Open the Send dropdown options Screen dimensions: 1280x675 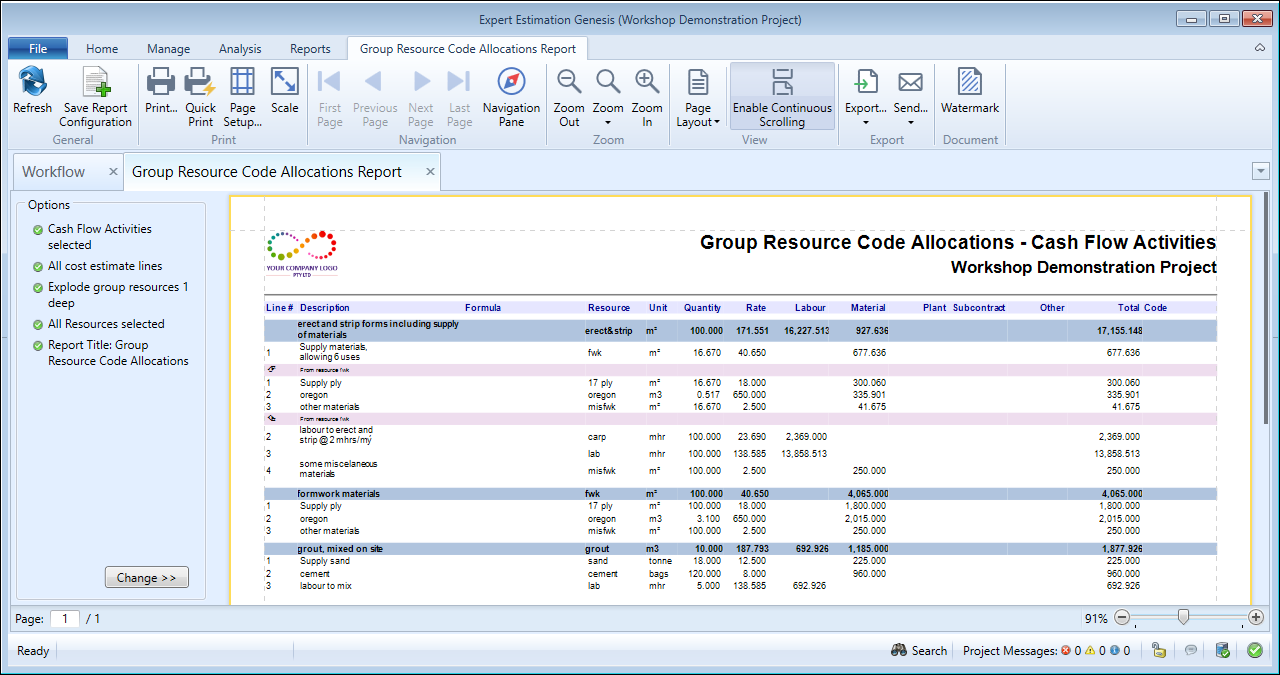point(910,97)
